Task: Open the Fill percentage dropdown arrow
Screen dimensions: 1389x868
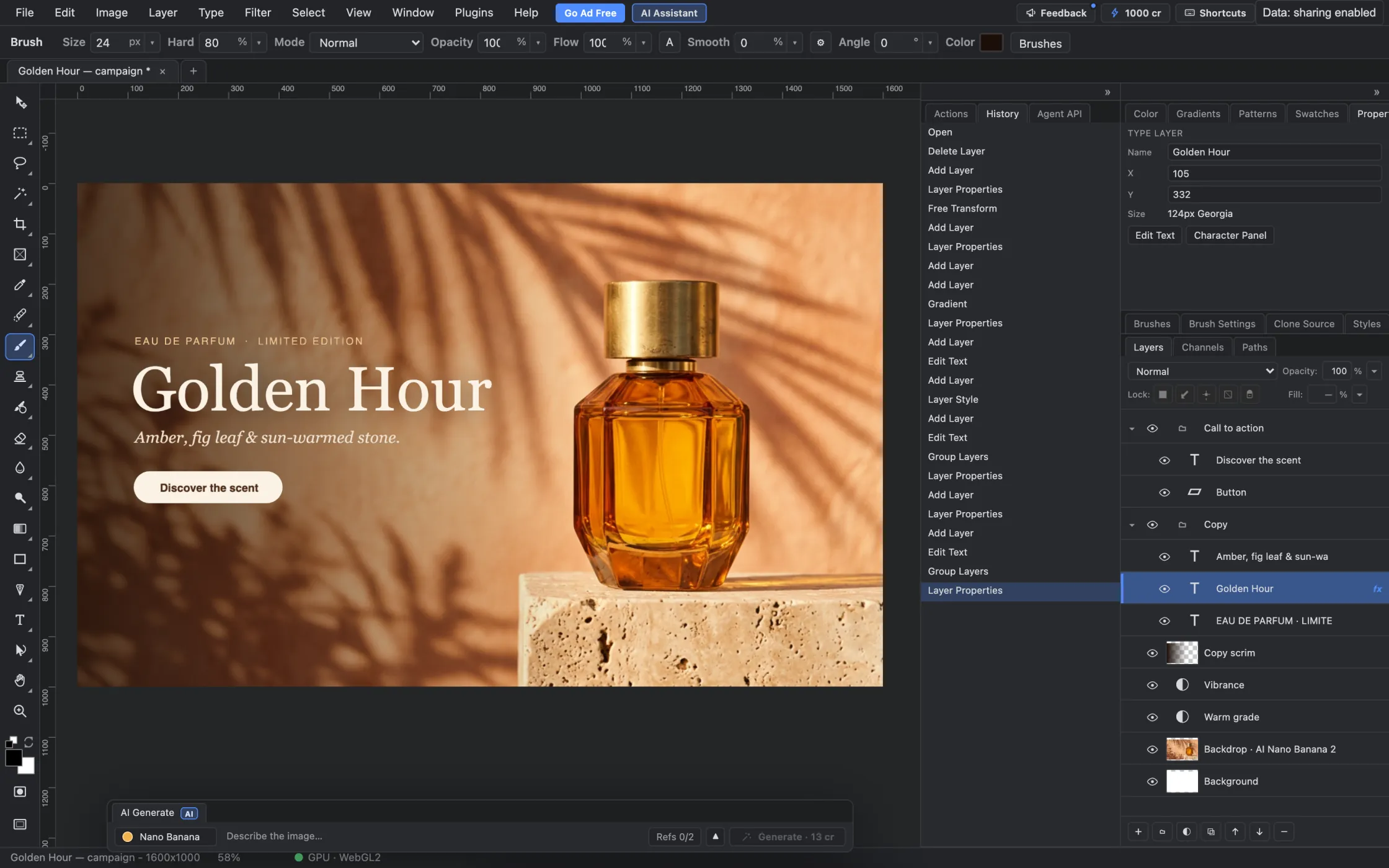Action: 1359,395
